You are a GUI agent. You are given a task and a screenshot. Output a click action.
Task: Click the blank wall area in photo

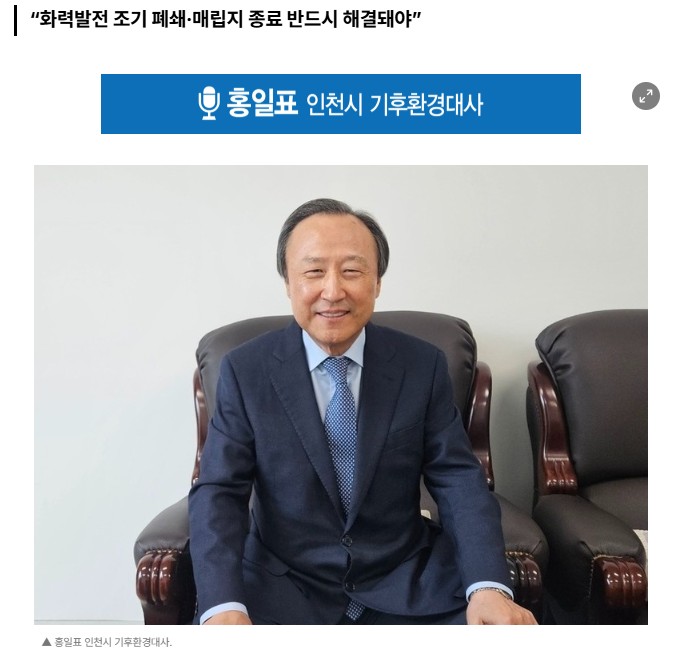(130, 282)
